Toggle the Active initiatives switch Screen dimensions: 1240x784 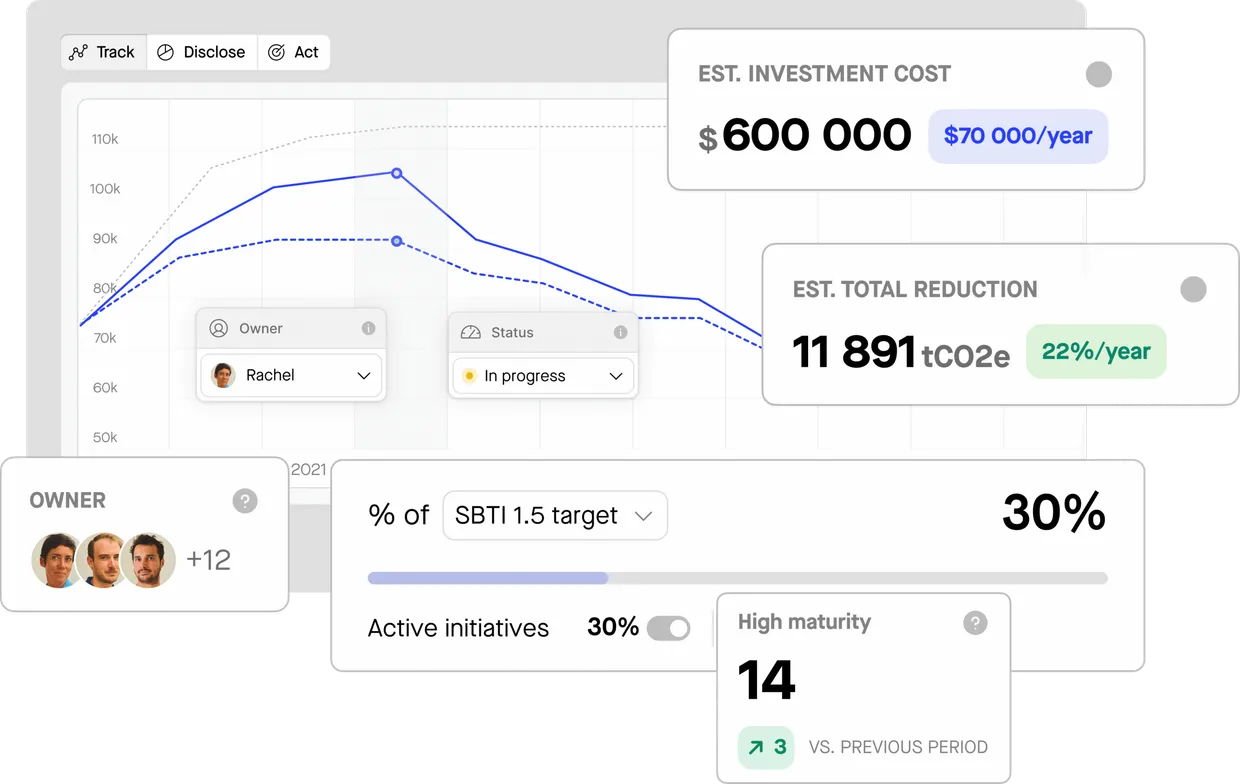[x=671, y=627]
